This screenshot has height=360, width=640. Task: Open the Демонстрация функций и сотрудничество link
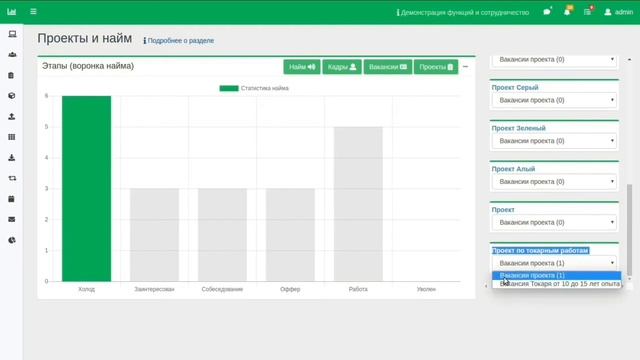click(x=463, y=13)
